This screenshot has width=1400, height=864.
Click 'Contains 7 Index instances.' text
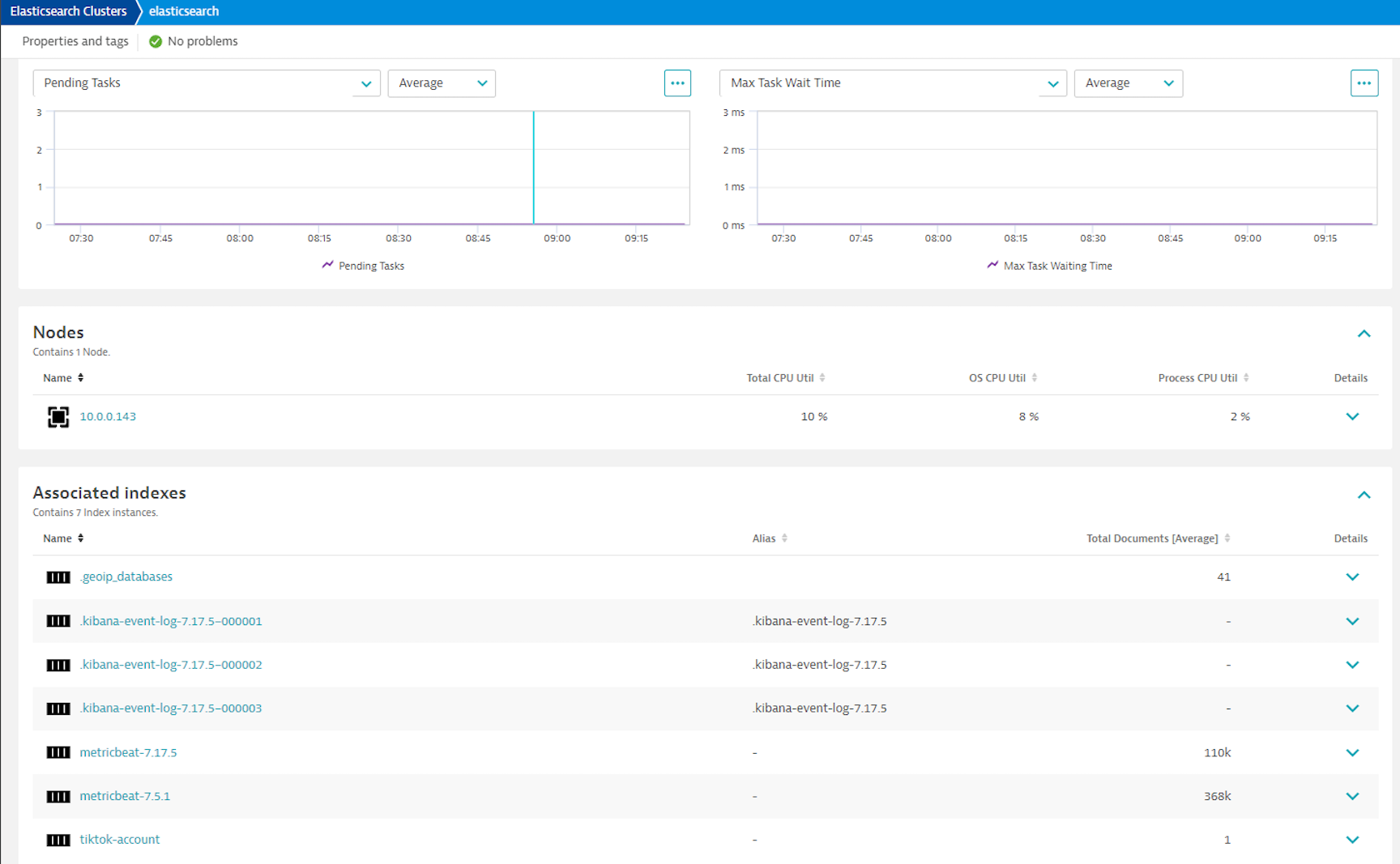point(95,513)
